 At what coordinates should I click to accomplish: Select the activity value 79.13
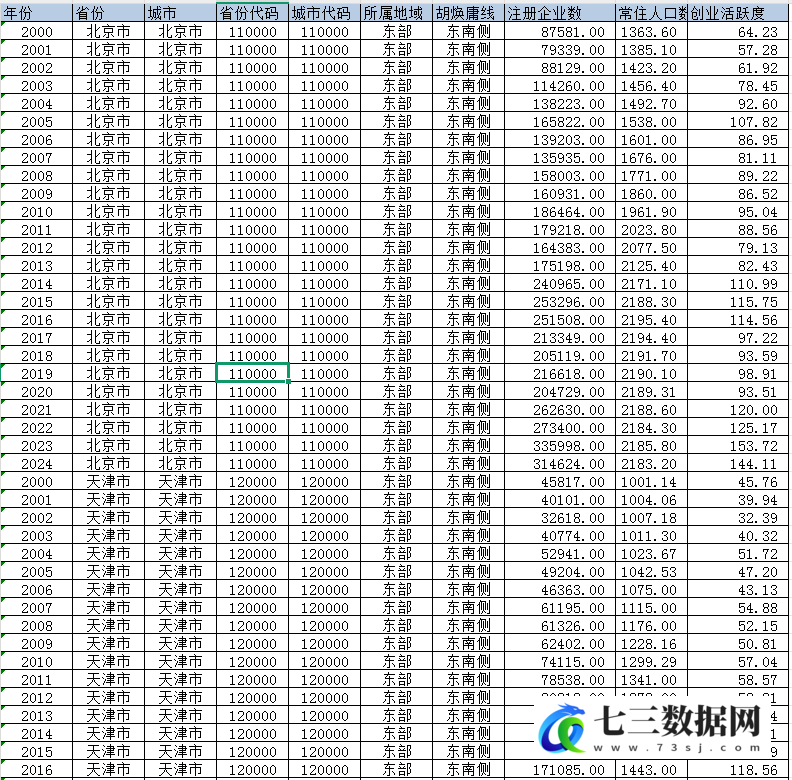(738, 248)
